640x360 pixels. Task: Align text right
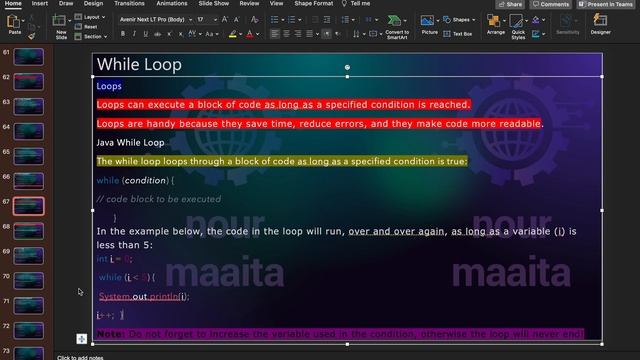[x=298, y=34]
